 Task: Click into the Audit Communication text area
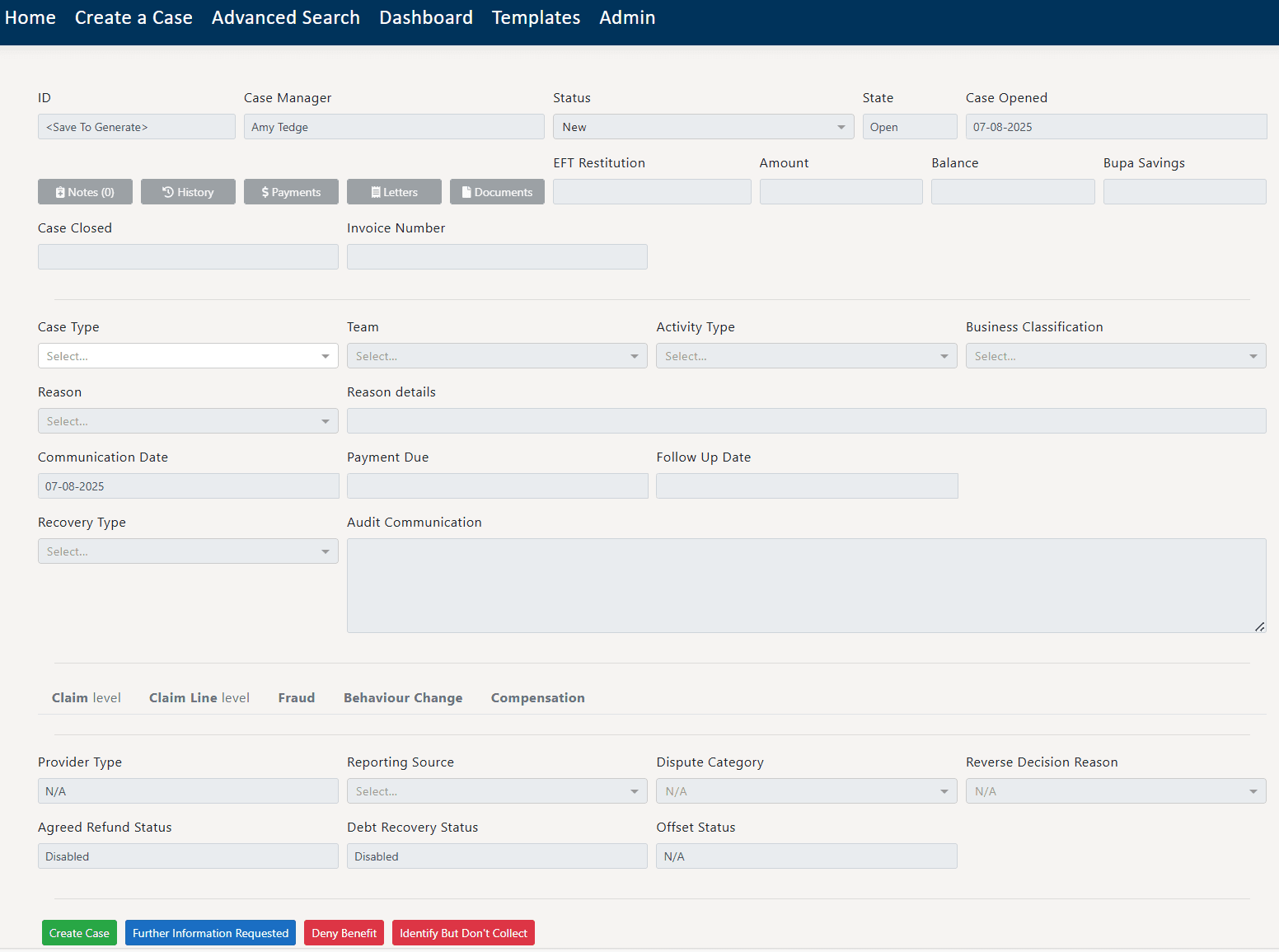[806, 585]
